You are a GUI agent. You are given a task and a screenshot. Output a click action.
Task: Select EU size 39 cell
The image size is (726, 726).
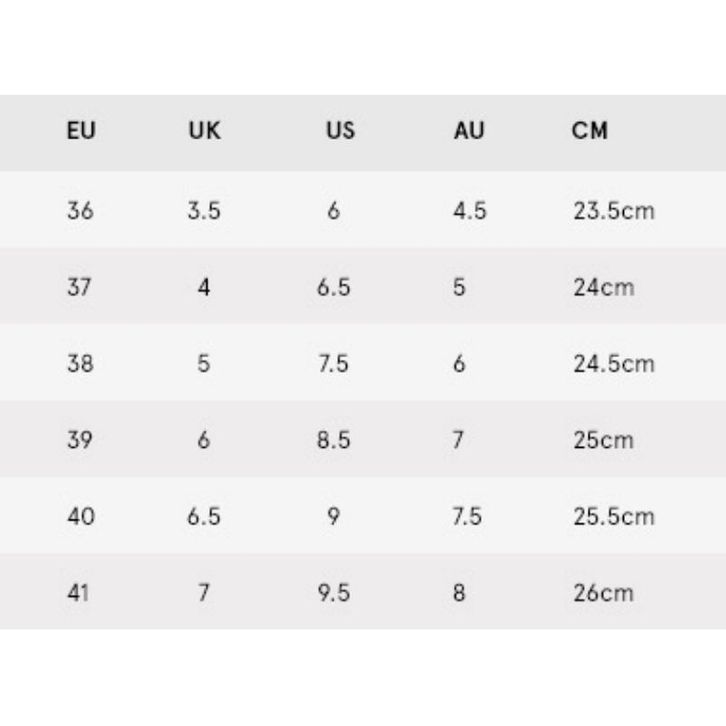[81, 440]
